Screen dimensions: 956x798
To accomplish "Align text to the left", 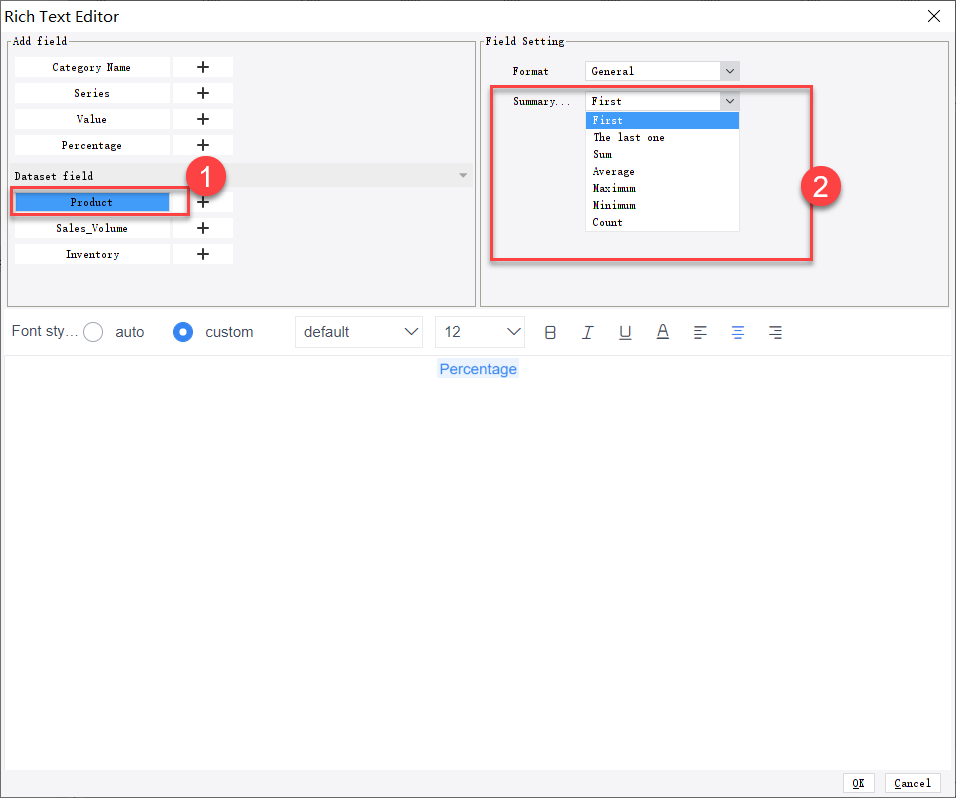I will point(700,332).
